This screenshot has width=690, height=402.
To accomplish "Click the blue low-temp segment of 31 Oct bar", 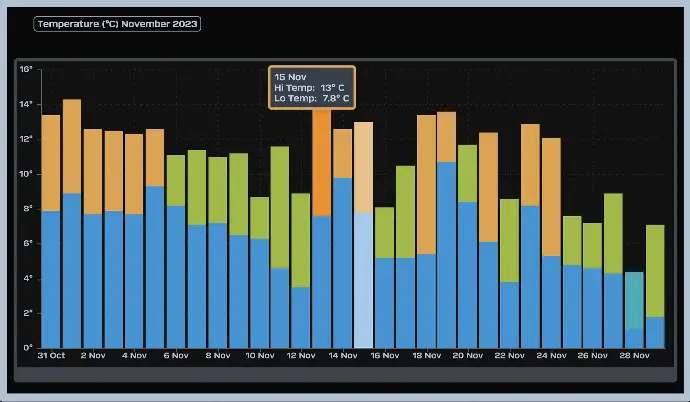I will click(x=51, y=279).
